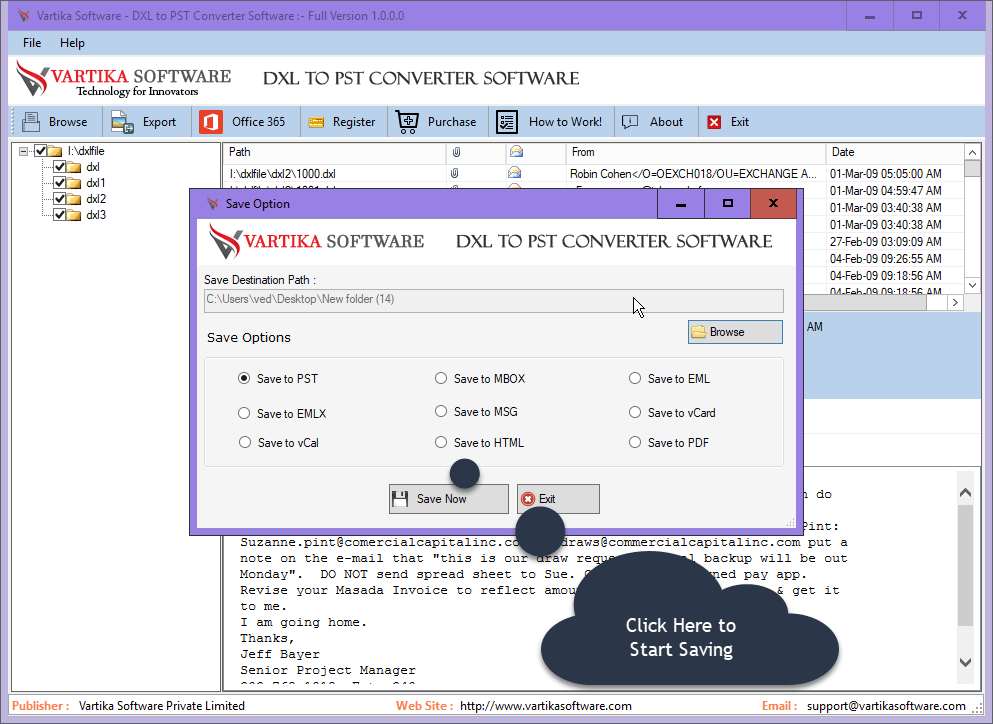Screen dimensions: 993x724
Task: Uncheck the dxl folder checkbox
Action: (x=60, y=167)
